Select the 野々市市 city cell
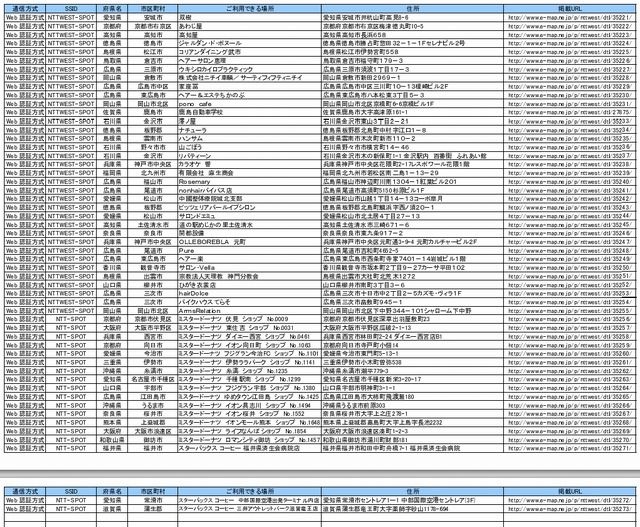Viewport: 640px width, 527px height. pos(153,147)
